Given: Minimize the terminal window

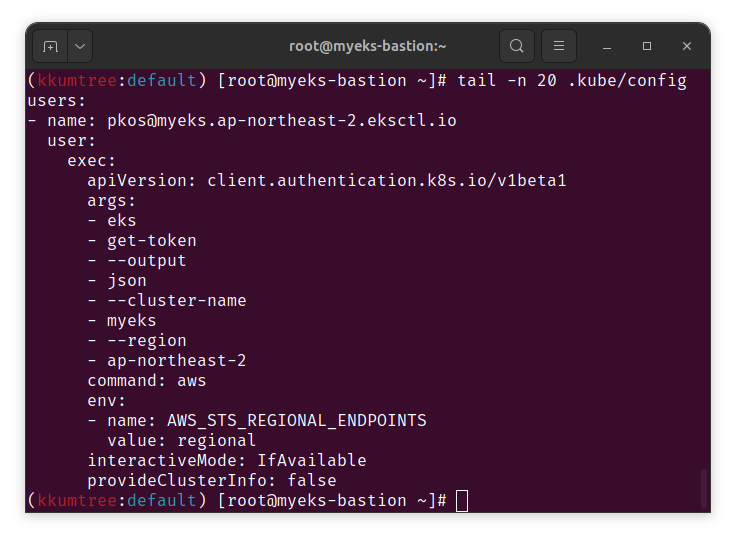Looking at the screenshot, I should point(607,46).
